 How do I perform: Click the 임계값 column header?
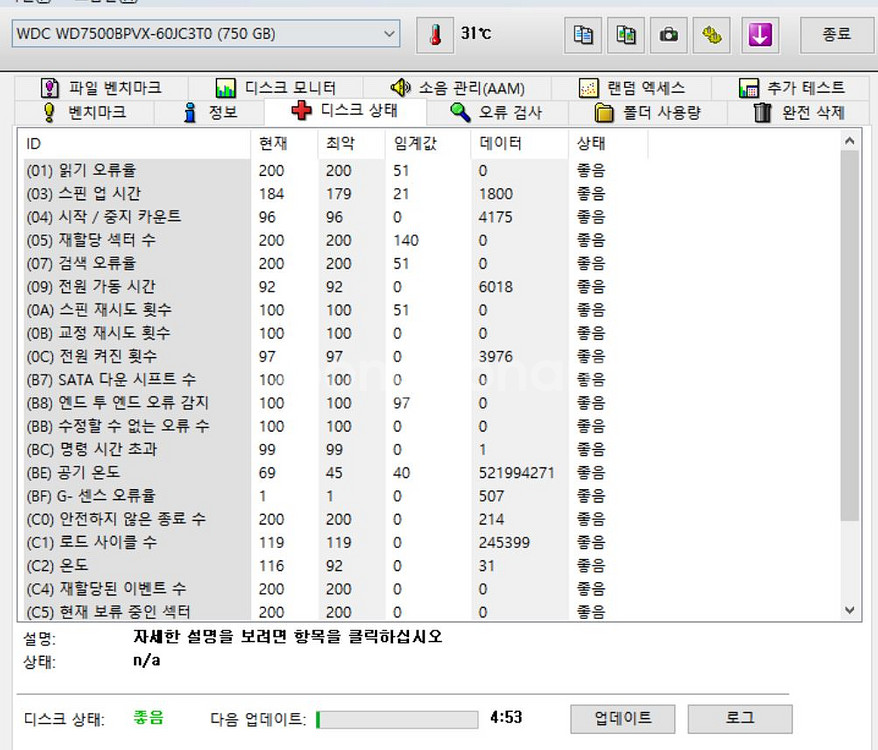pos(428,144)
